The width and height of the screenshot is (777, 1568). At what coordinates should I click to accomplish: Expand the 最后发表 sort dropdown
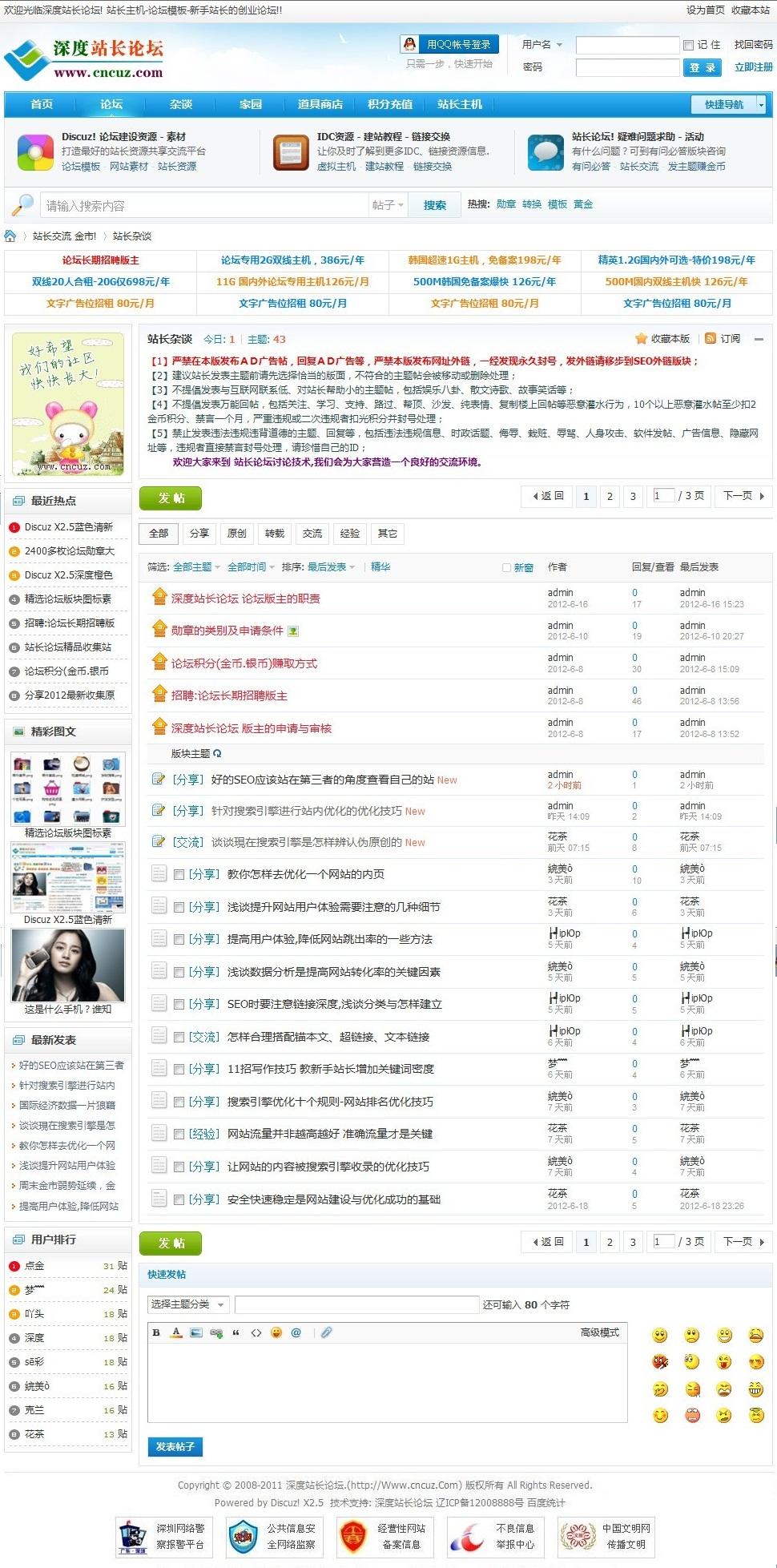[331, 566]
